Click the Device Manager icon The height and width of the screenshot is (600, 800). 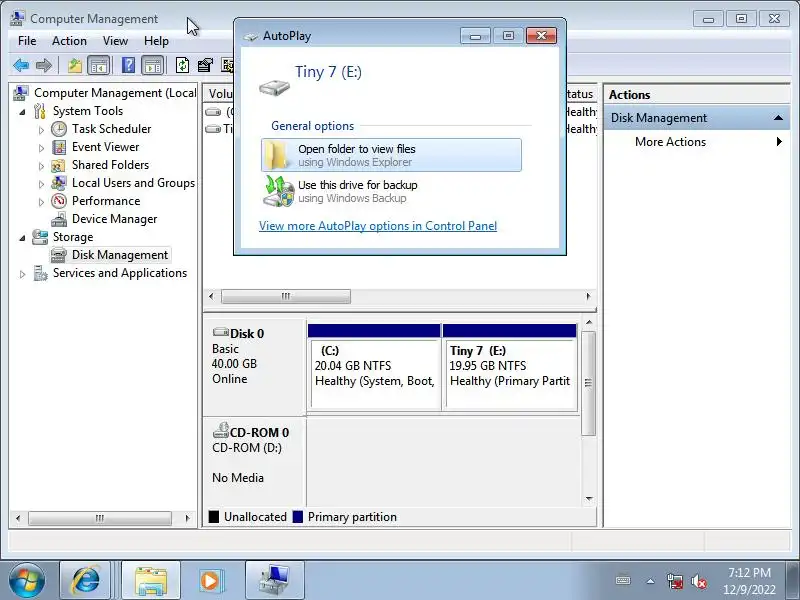59,219
